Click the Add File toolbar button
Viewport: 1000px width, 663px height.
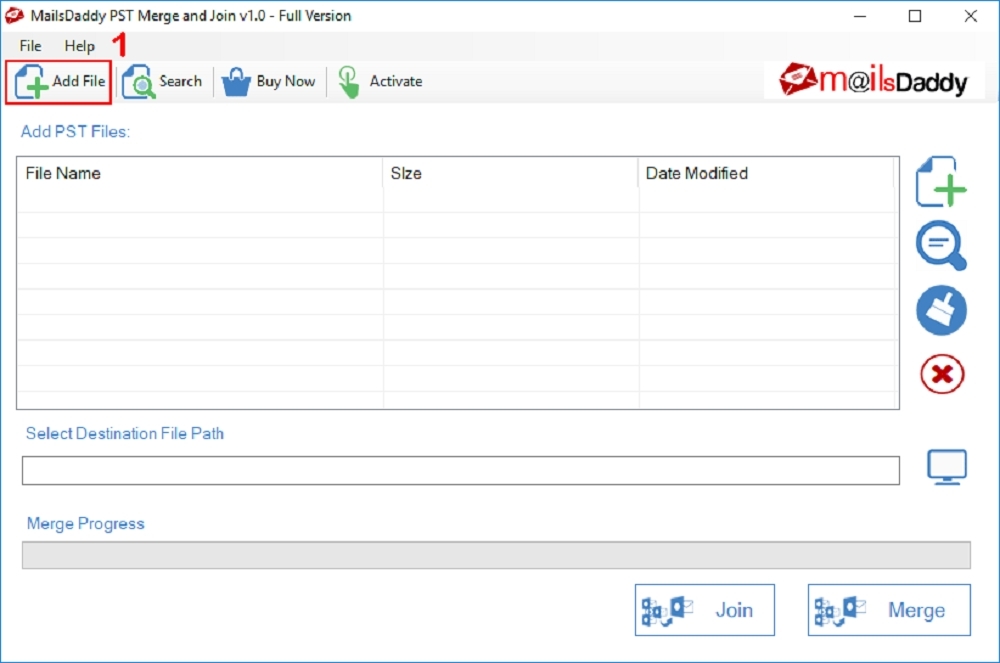[59, 82]
